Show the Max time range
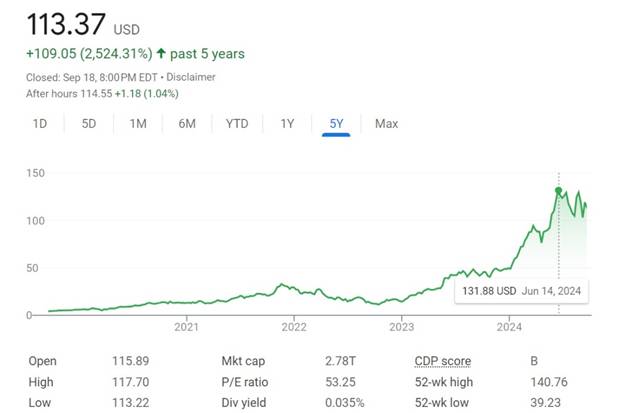625x413 pixels. click(x=386, y=124)
